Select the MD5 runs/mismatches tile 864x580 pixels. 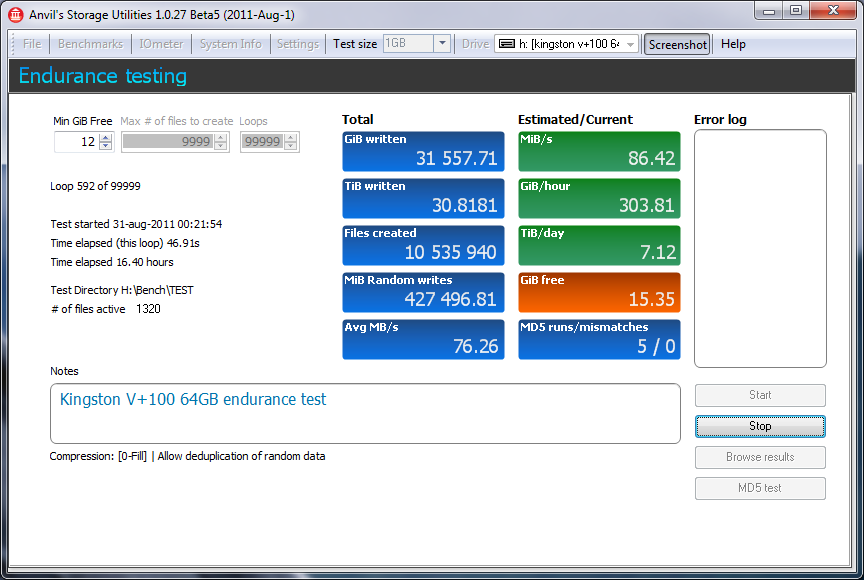[x=599, y=339]
